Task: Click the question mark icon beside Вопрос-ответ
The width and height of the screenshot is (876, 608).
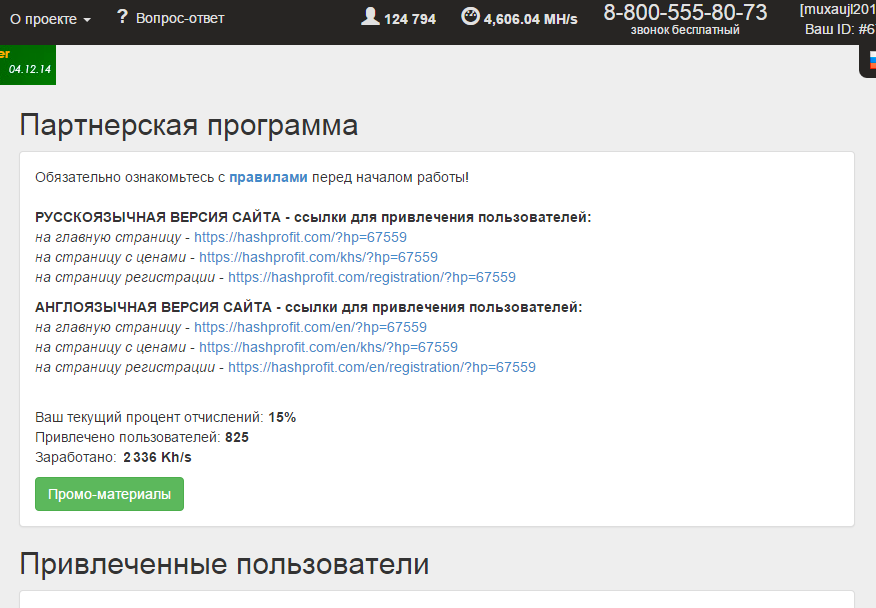Action: click(122, 17)
